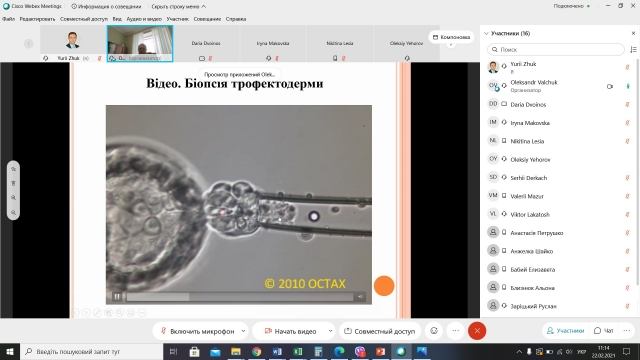
Task: Collapse the Участники (16) panel
Action: (x=486, y=33)
